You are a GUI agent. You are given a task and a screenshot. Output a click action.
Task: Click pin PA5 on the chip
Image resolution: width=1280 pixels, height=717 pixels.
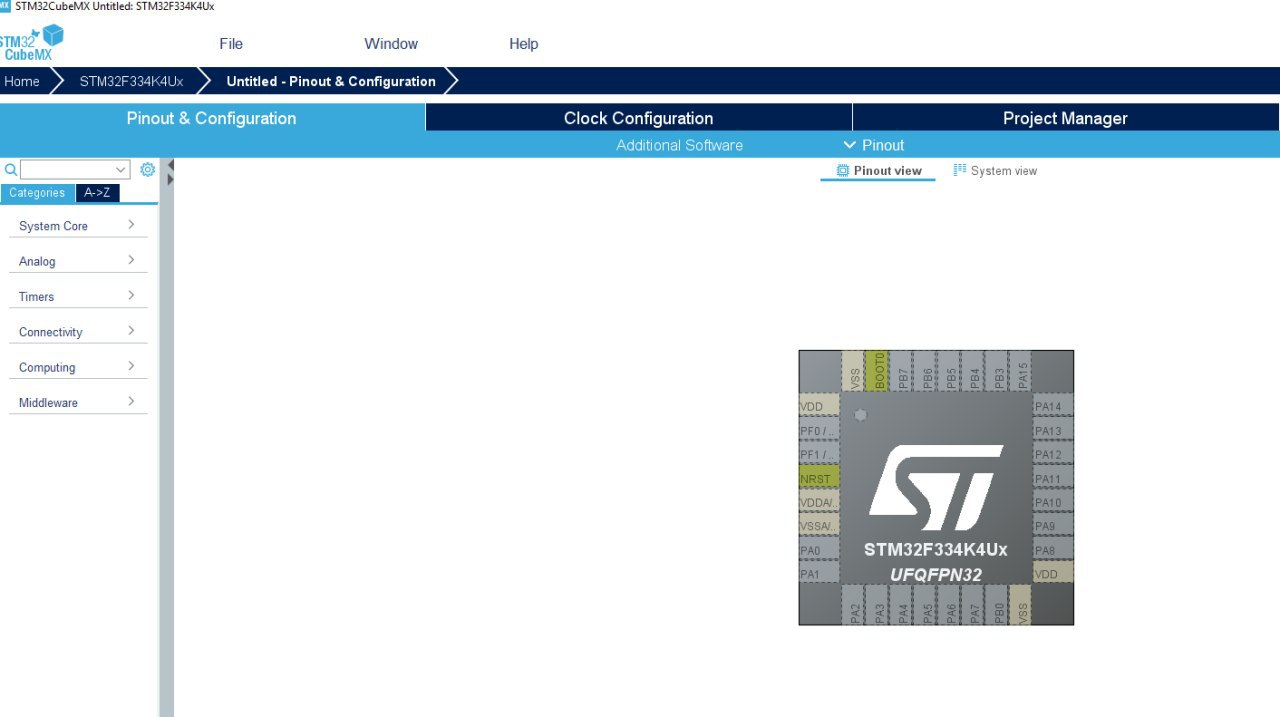926,605
